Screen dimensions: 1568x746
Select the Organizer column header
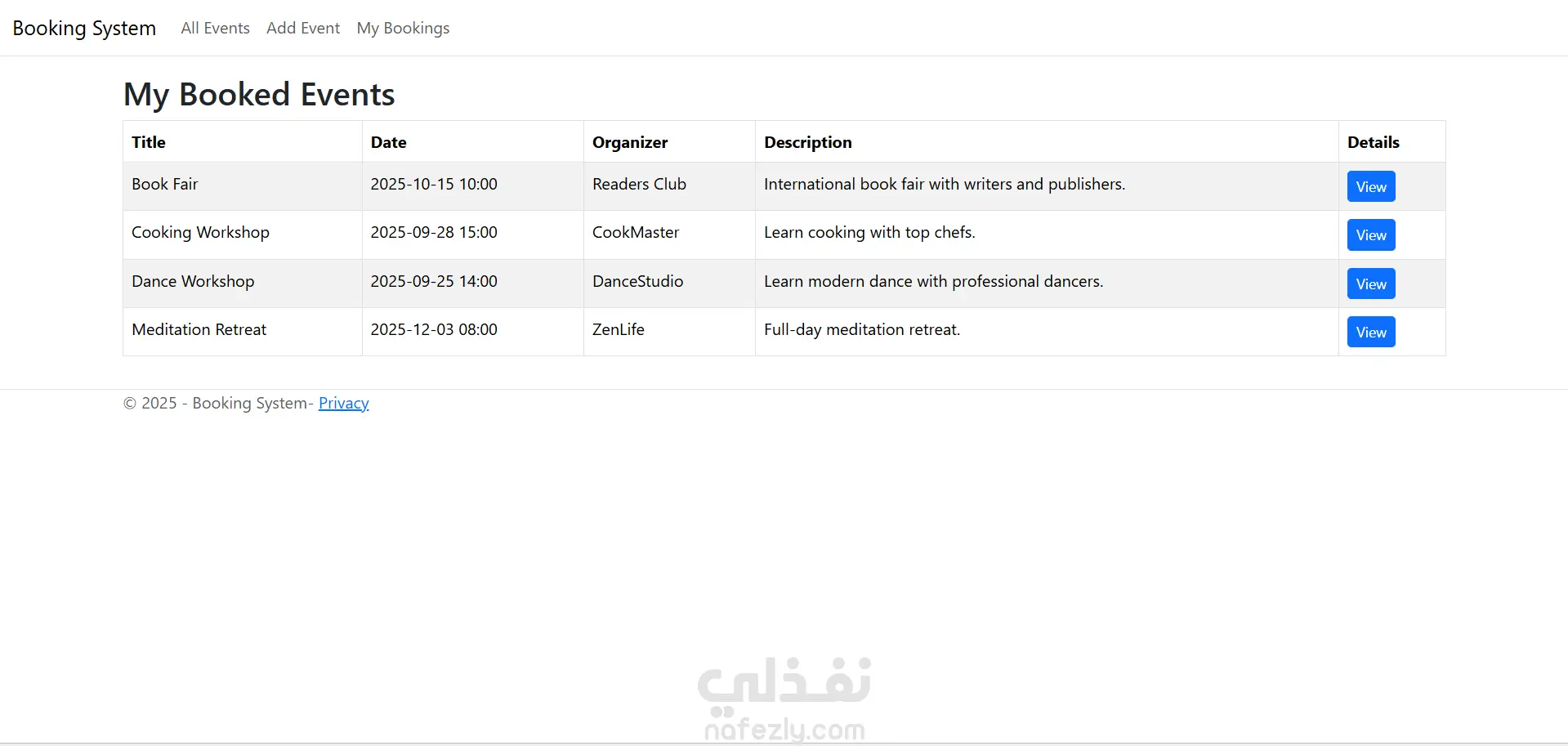[x=629, y=142]
